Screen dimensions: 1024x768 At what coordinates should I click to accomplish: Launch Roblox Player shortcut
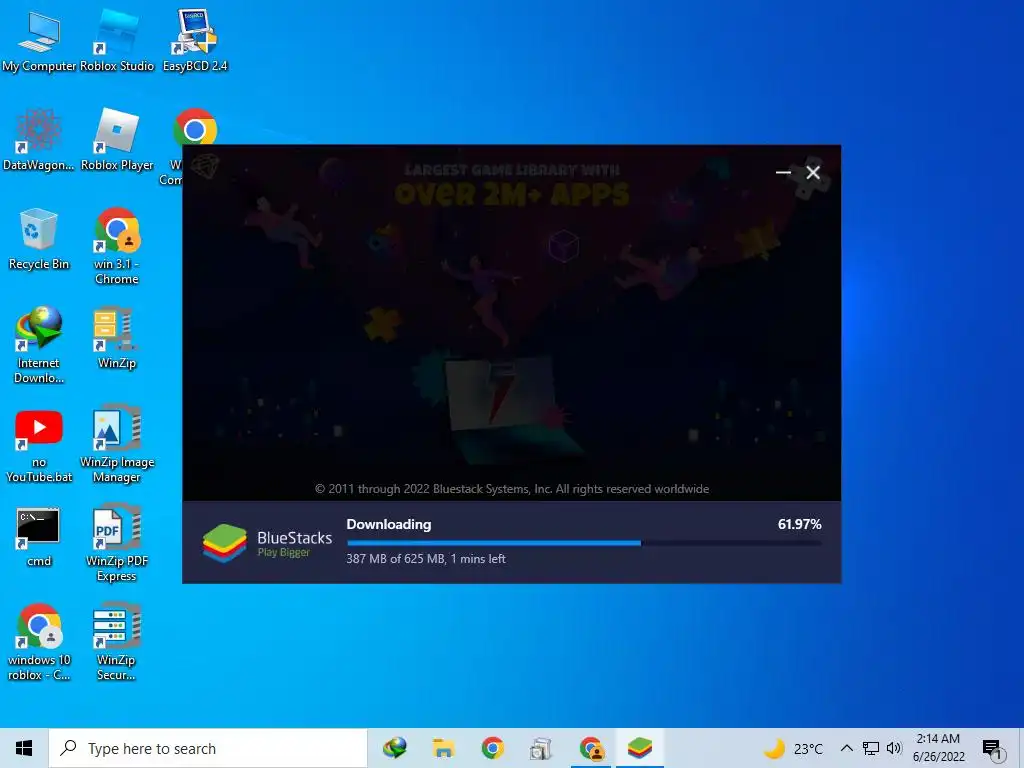(x=117, y=140)
